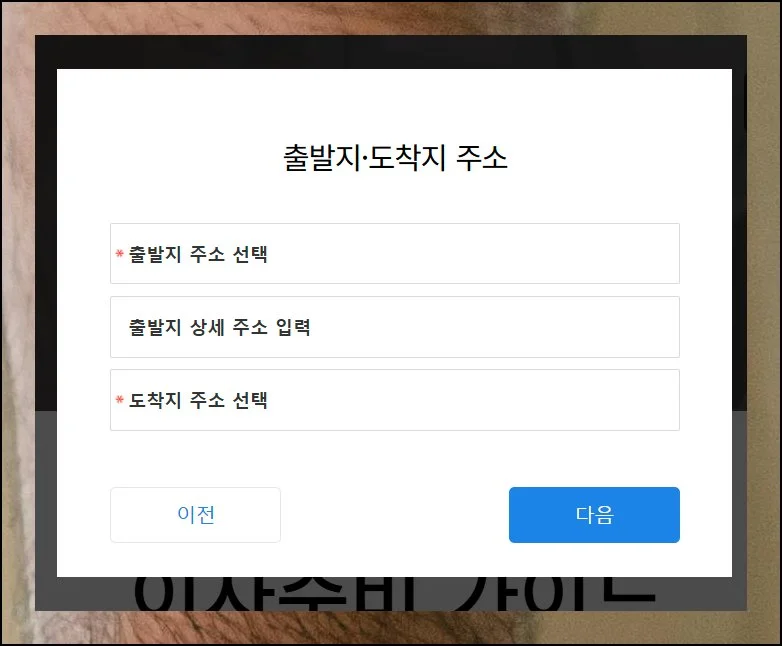This screenshot has width=782, height=646.
Task: Click the 이전 label inside the white button
Action: pos(196,515)
